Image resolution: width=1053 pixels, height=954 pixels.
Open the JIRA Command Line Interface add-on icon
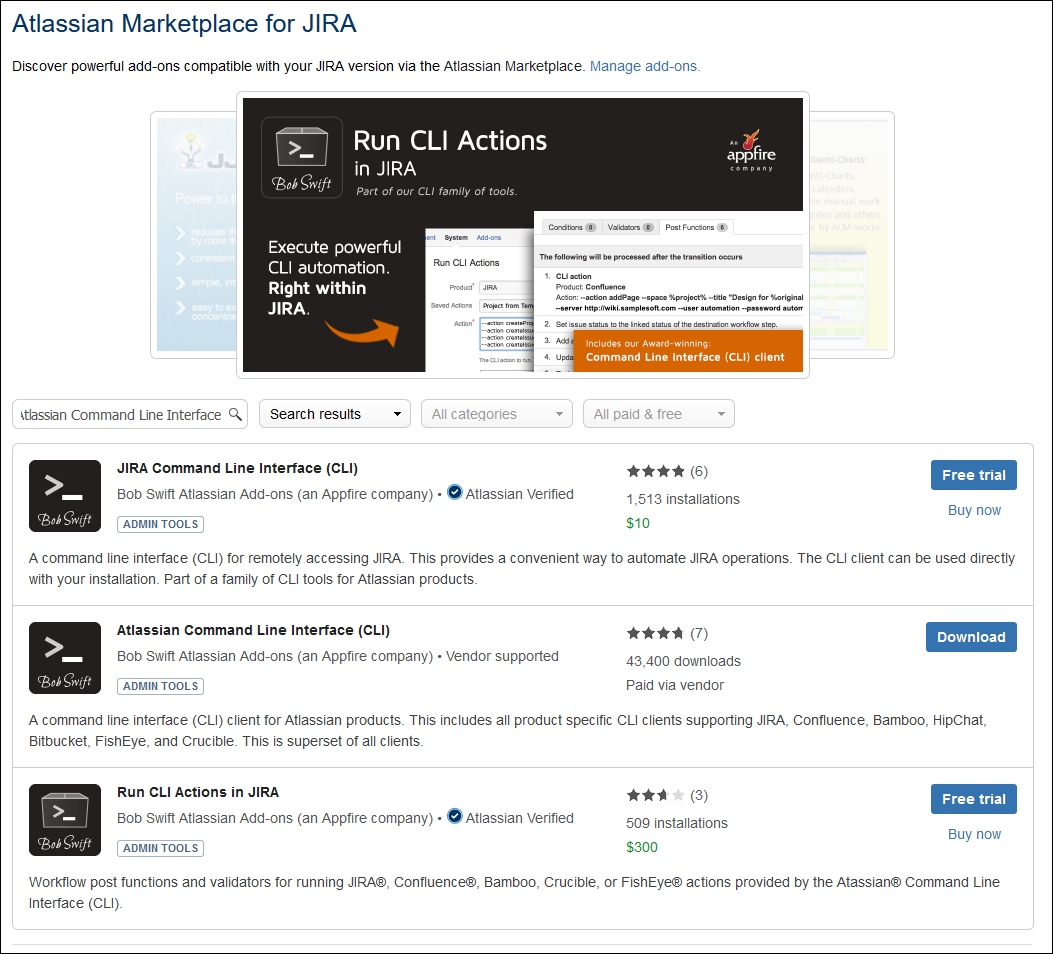coord(64,495)
